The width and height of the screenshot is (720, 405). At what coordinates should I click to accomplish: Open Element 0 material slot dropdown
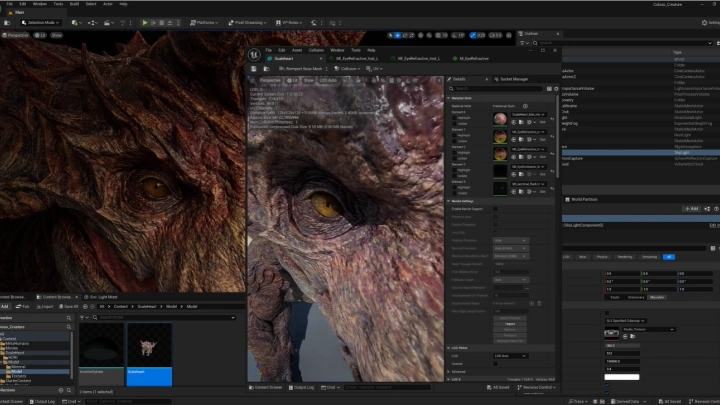pos(529,114)
